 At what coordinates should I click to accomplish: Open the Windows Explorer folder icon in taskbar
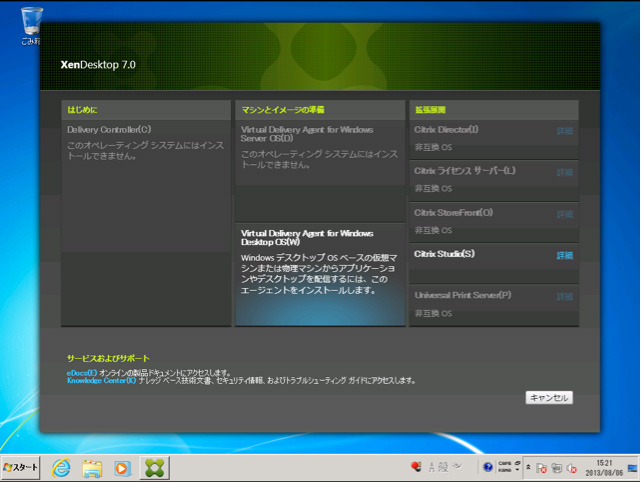click(x=92, y=468)
